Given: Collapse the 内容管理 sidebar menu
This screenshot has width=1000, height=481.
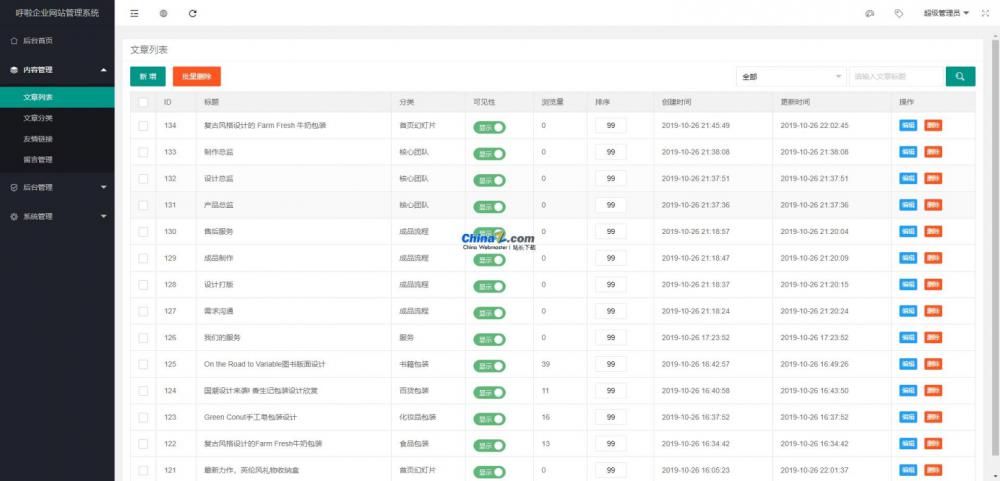Looking at the screenshot, I should tap(57, 70).
